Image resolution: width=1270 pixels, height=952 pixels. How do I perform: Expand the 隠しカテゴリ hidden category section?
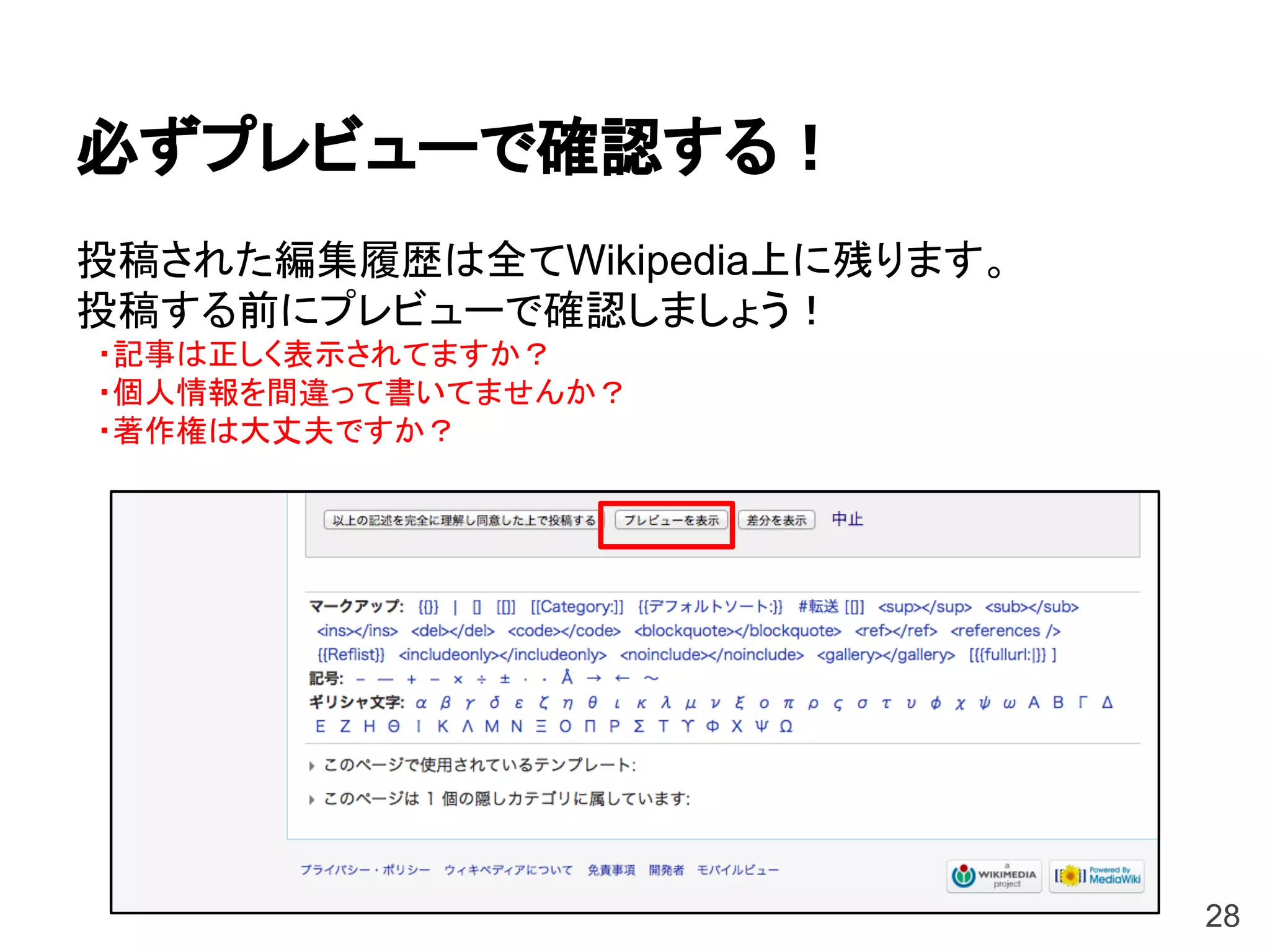pos(500,799)
